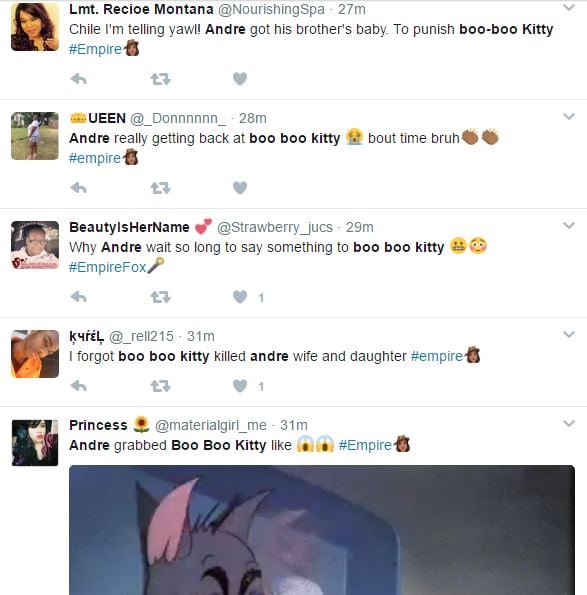Expand options chevron on BeautyIsHerName tweet
Viewport: 587px width, 595px height.
pyautogui.click(x=569, y=225)
